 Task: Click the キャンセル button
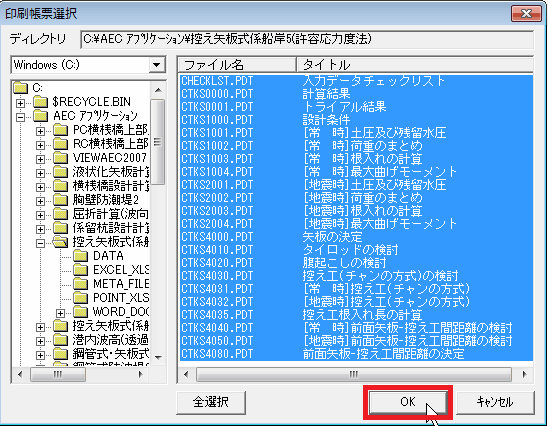coord(495,402)
